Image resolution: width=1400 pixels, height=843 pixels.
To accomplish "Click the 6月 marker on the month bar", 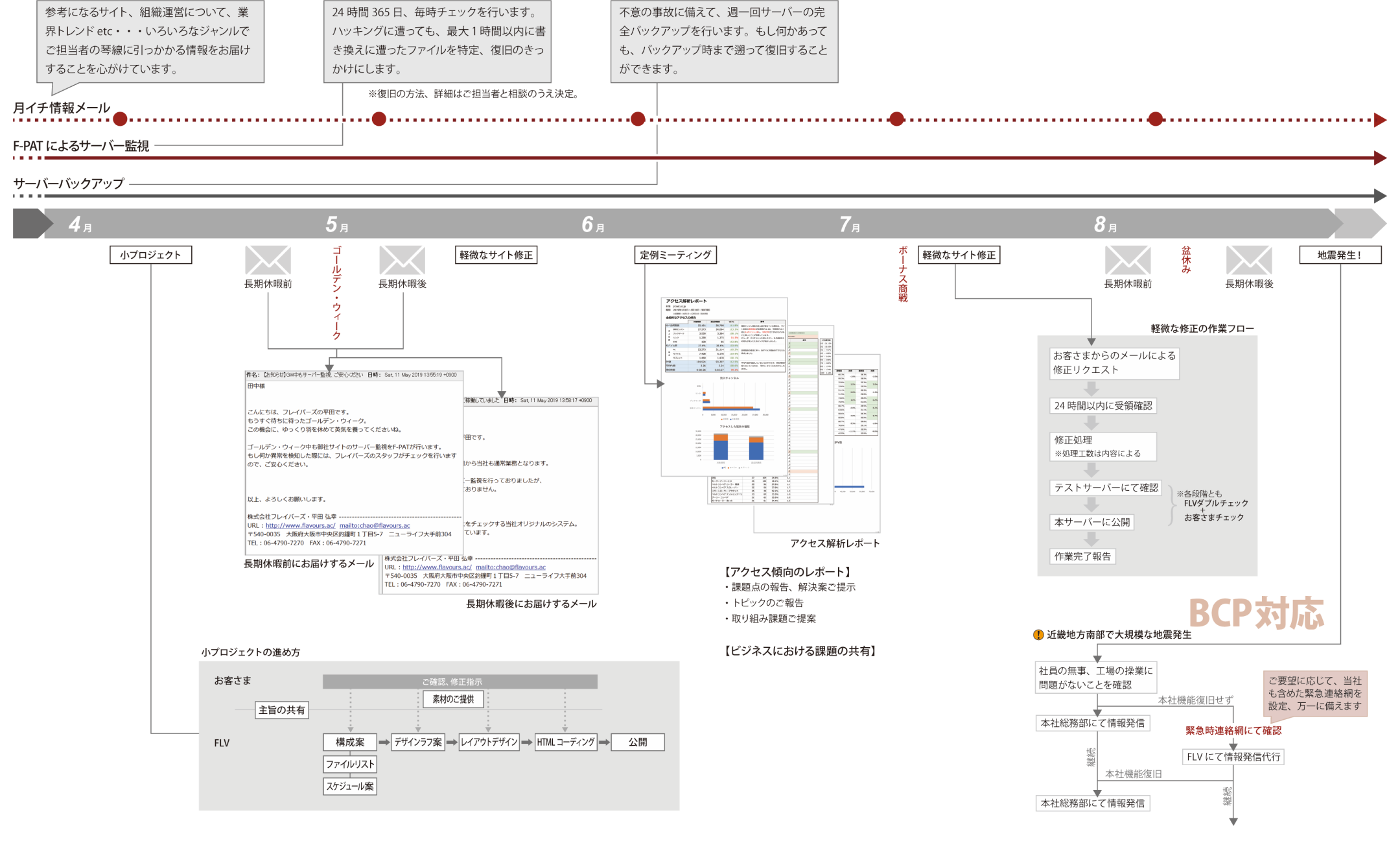I will (x=593, y=224).
